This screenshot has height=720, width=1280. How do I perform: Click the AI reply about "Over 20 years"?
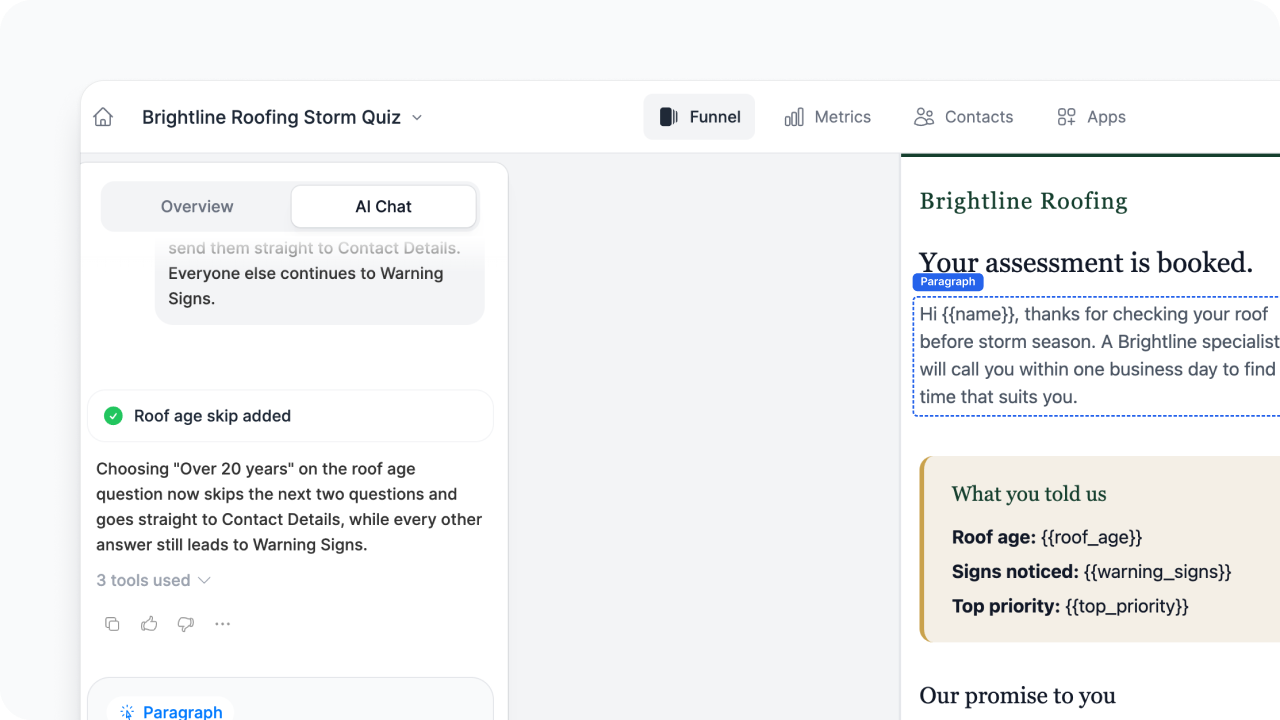click(x=289, y=507)
